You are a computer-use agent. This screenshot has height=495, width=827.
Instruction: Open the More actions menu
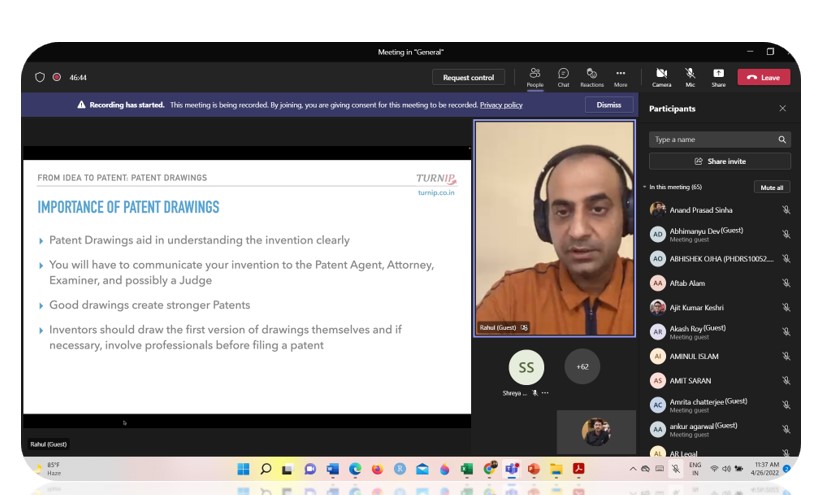[621, 76]
